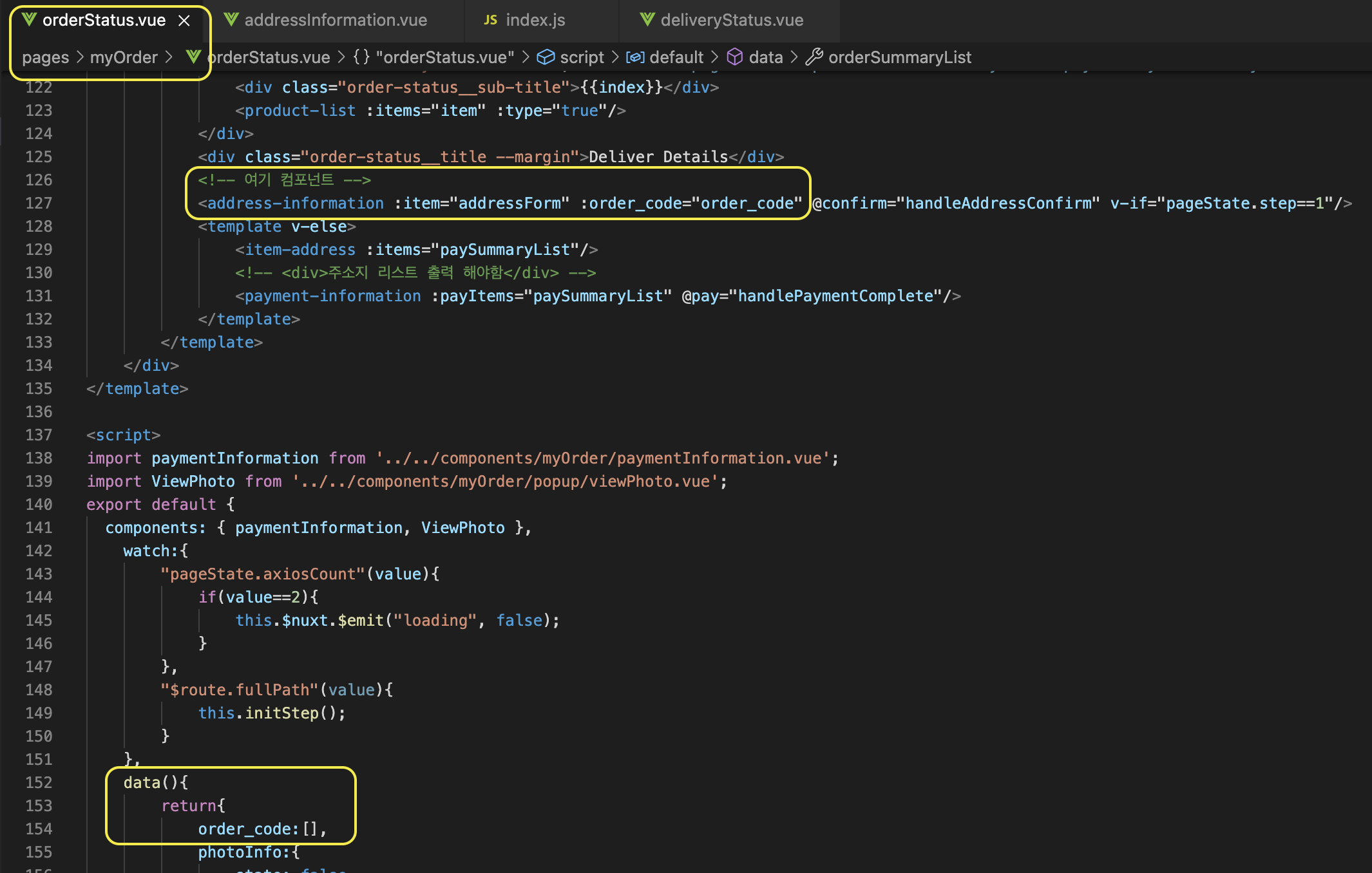Open the default breadcrumb segment
Viewport: 1372px width, 873px height.
pos(676,57)
